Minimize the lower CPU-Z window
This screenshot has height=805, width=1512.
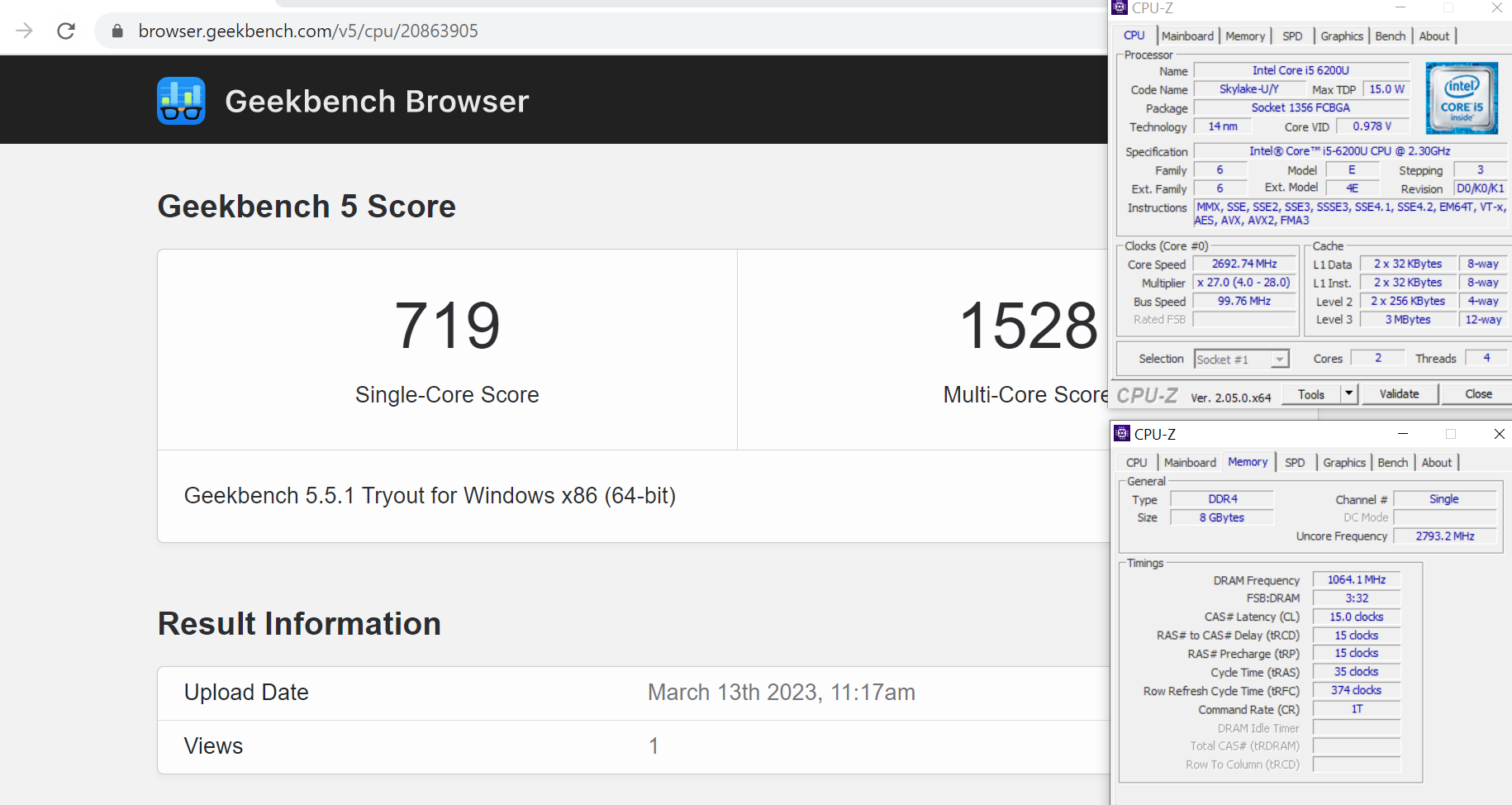pos(1402,434)
